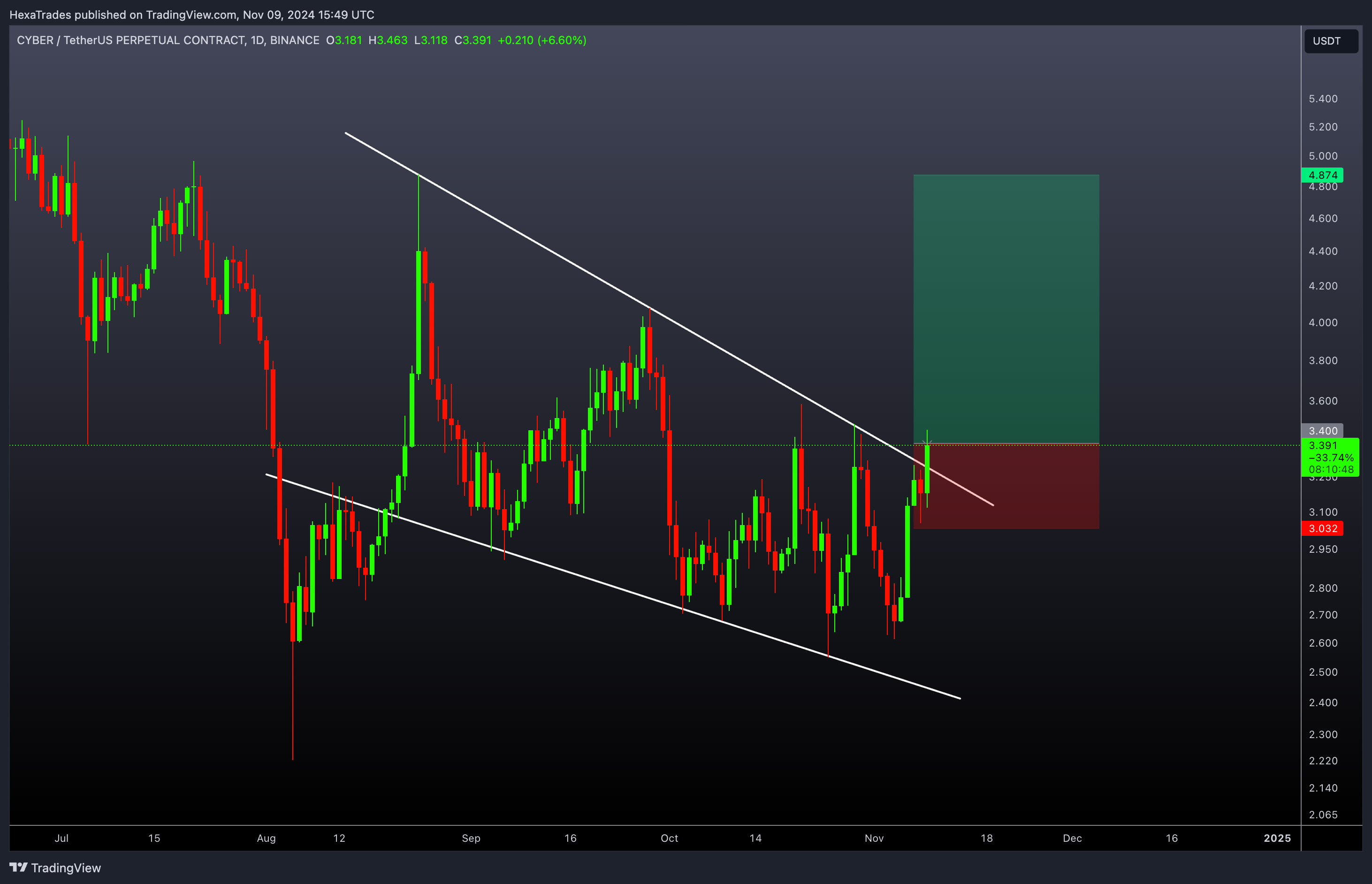Viewport: 1372px width, 884px height.
Task: Select the high value H3.463
Action: tap(388, 40)
